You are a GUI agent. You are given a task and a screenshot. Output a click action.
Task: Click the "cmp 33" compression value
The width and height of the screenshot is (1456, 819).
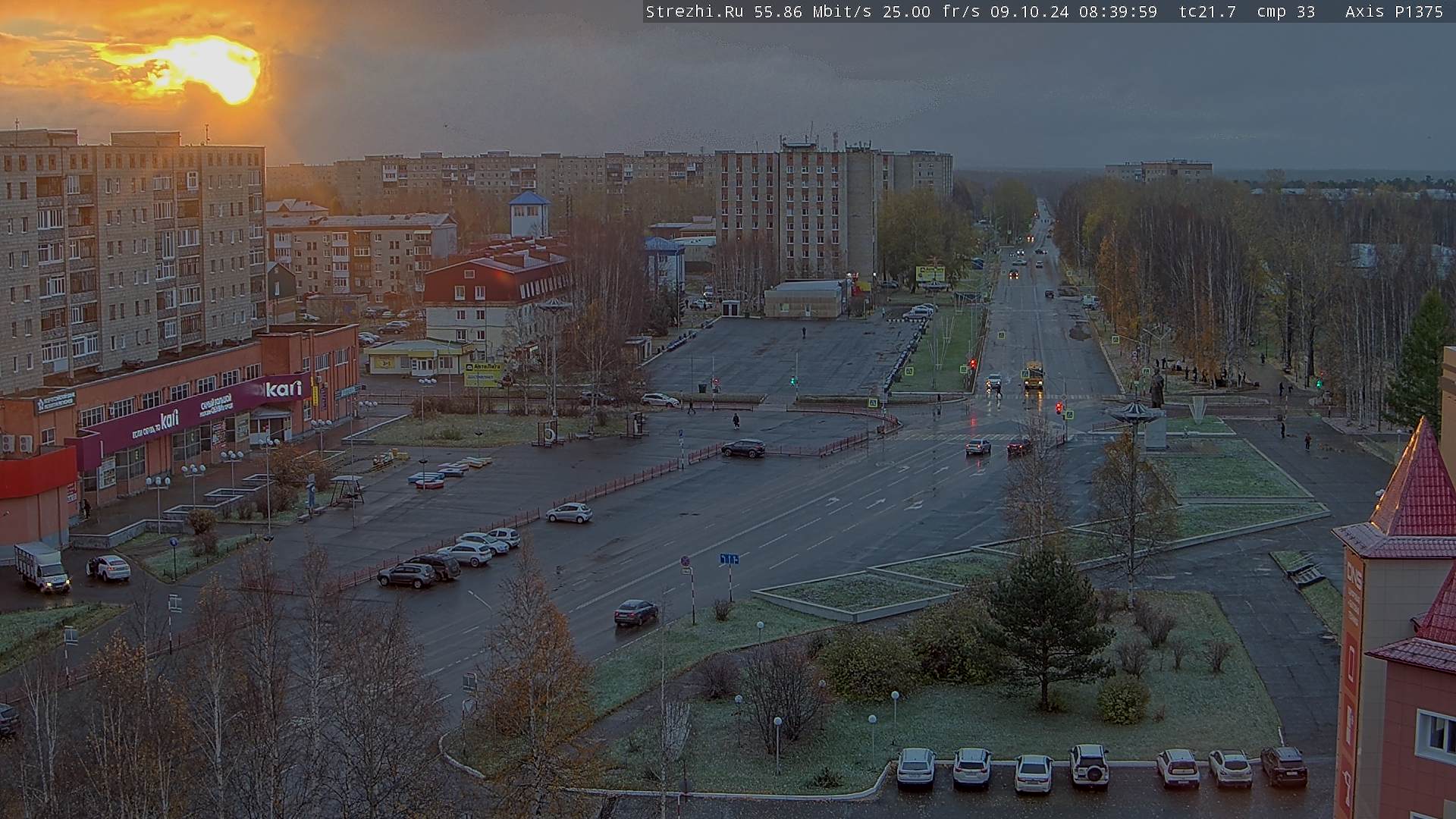tap(1286, 11)
